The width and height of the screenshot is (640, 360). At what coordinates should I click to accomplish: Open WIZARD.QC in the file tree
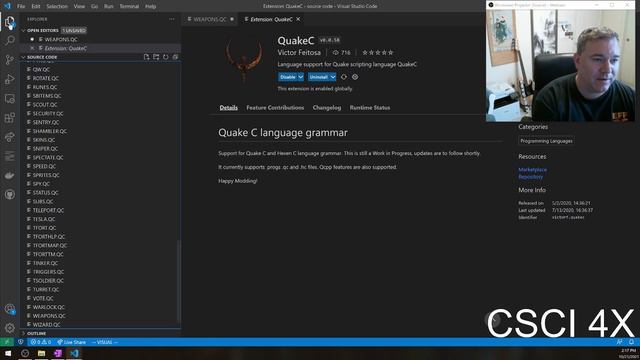[46, 325]
